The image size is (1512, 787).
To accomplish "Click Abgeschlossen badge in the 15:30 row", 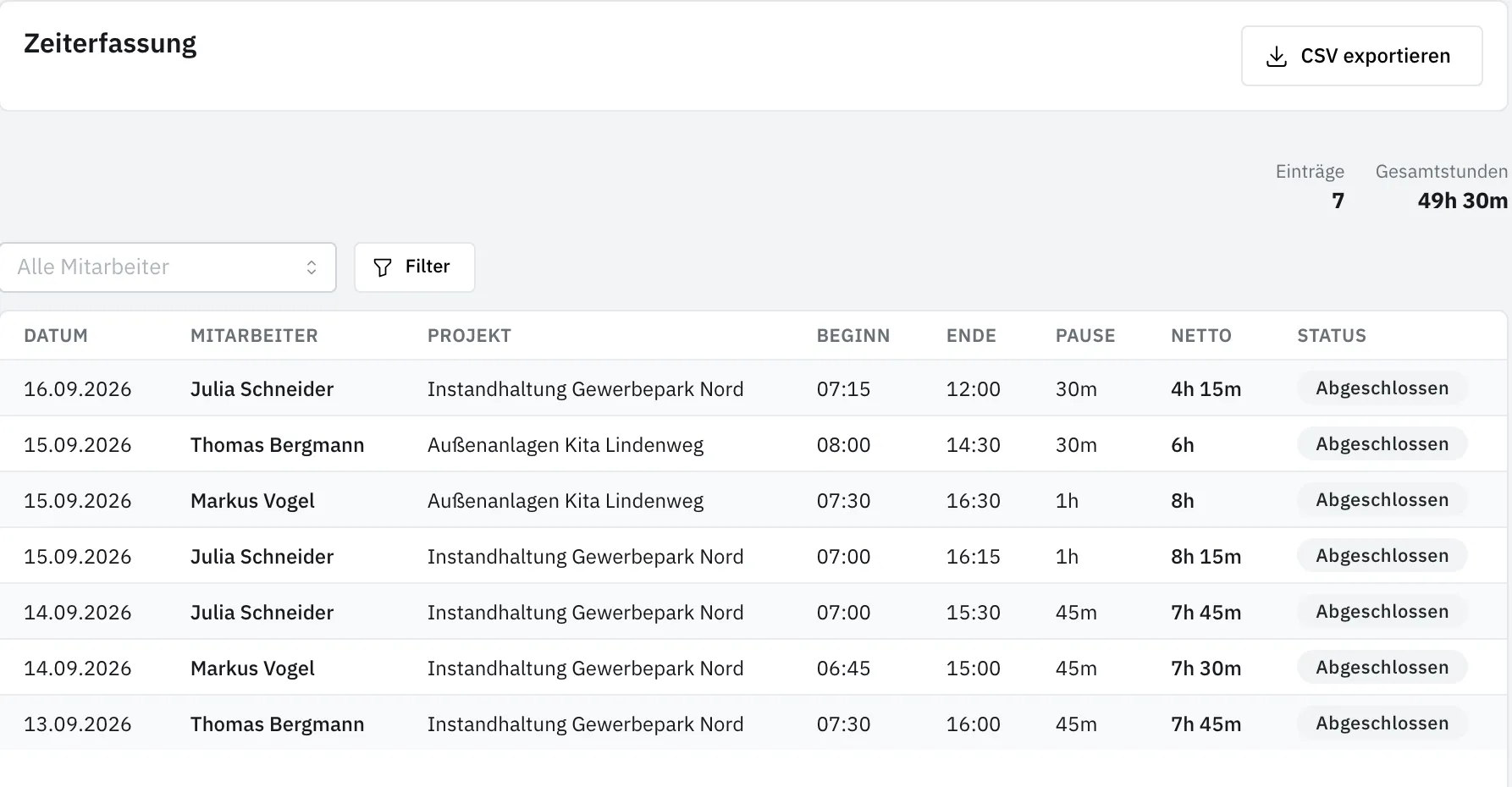I will [x=1382, y=612].
